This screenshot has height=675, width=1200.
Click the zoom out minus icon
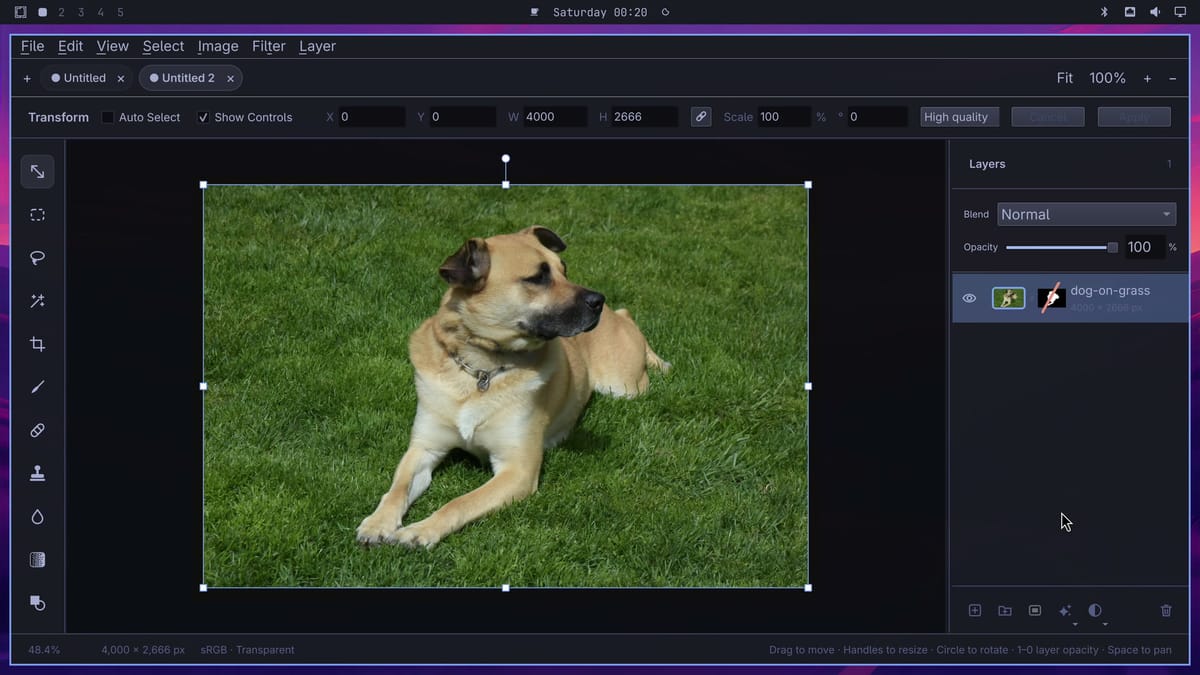(1172, 78)
